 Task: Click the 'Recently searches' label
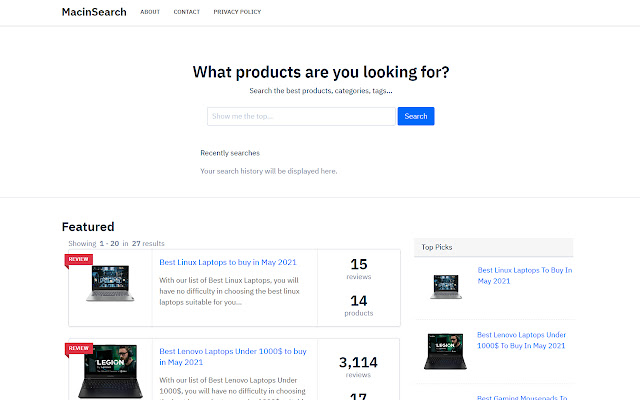click(x=230, y=153)
